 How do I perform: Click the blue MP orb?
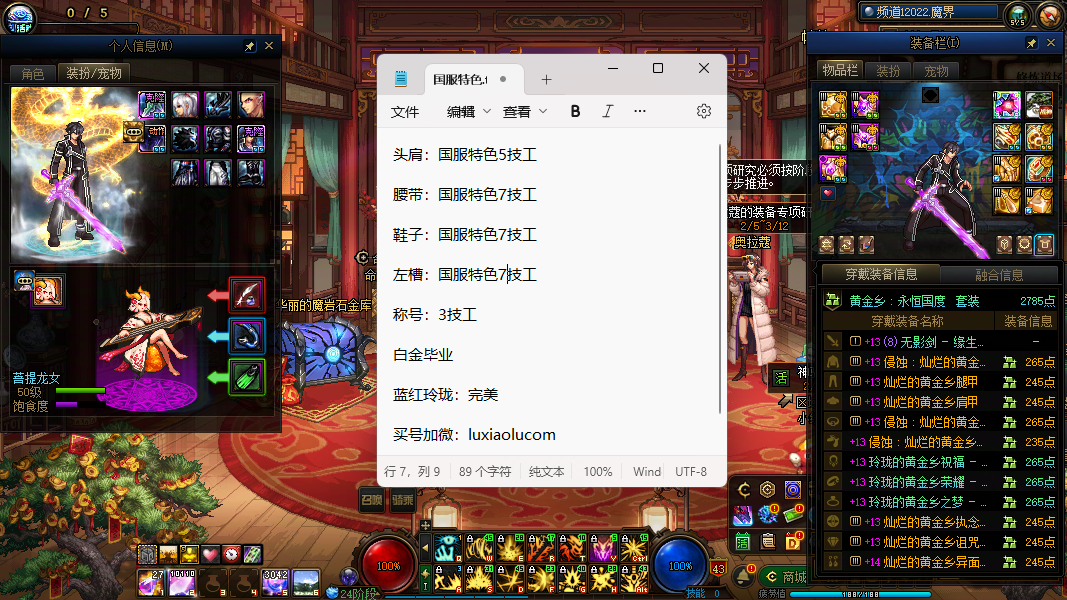tap(680, 564)
